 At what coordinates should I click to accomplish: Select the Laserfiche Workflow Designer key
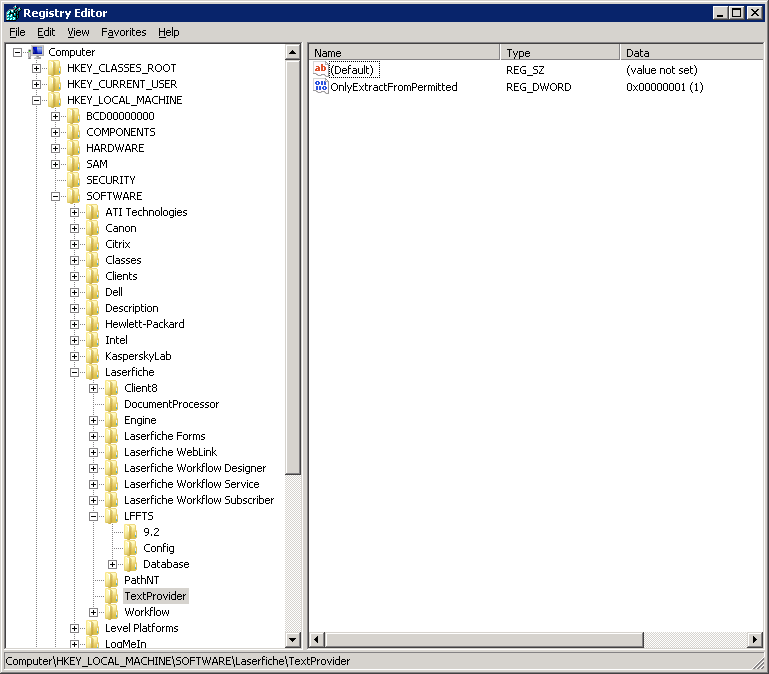pos(195,468)
